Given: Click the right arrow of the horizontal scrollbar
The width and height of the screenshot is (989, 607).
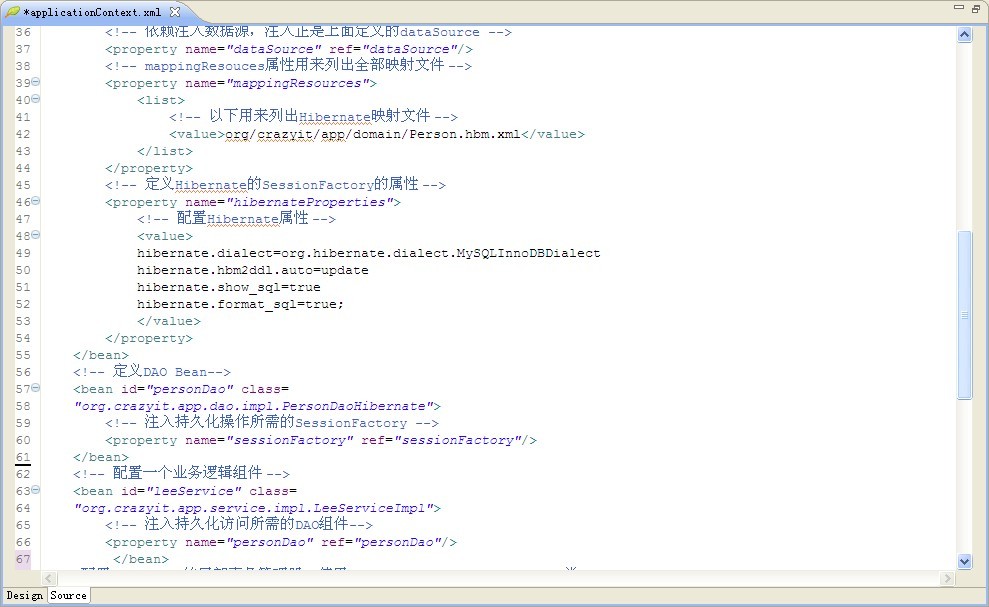Looking at the screenshot, I should (x=947, y=577).
